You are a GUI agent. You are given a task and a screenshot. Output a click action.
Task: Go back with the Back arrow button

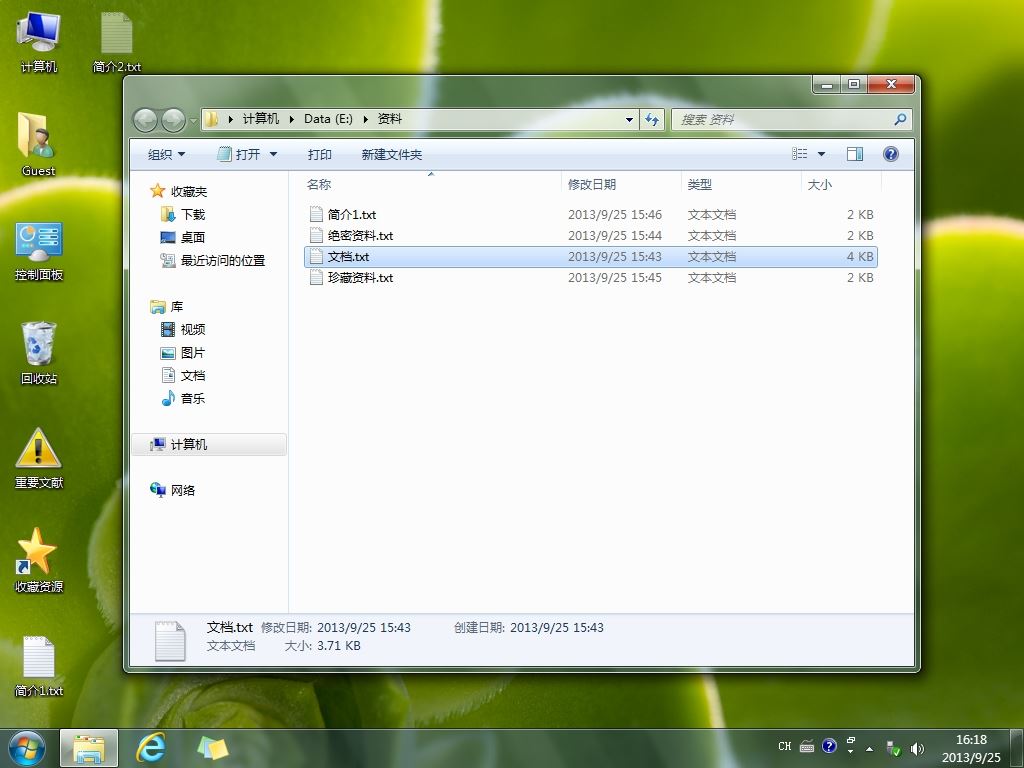(x=145, y=120)
